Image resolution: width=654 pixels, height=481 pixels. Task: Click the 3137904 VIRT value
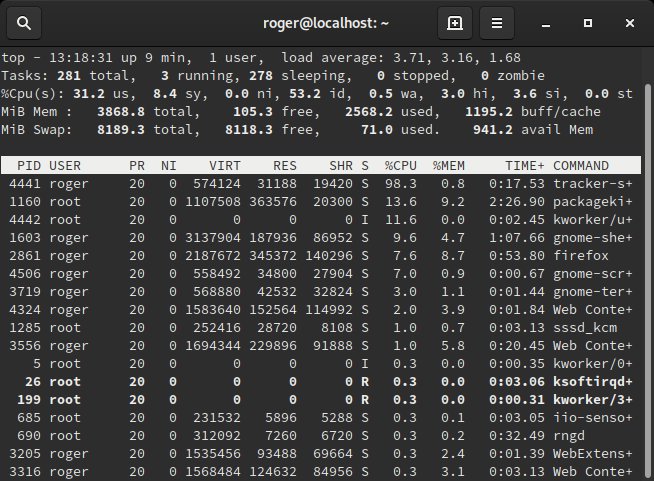click(213, 237)
